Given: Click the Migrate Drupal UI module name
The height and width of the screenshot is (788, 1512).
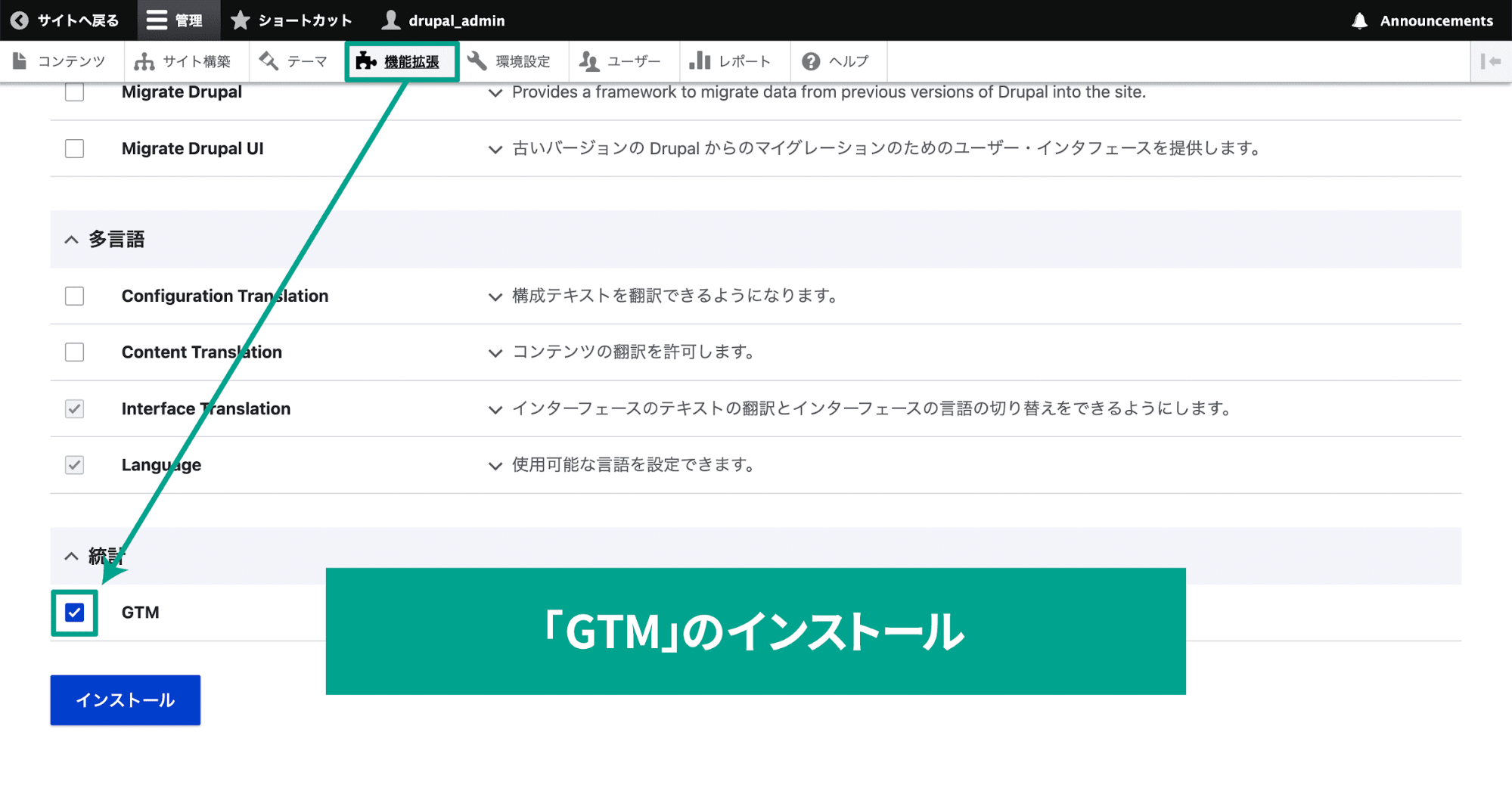Looking at the screenshot, I should click(x=193, y=148).
